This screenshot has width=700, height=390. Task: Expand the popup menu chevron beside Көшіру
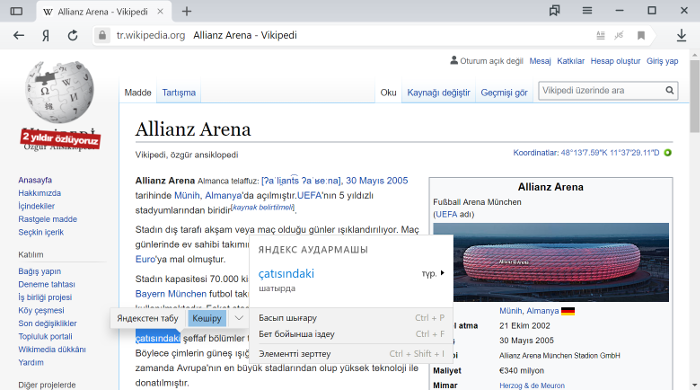(239, 318)
